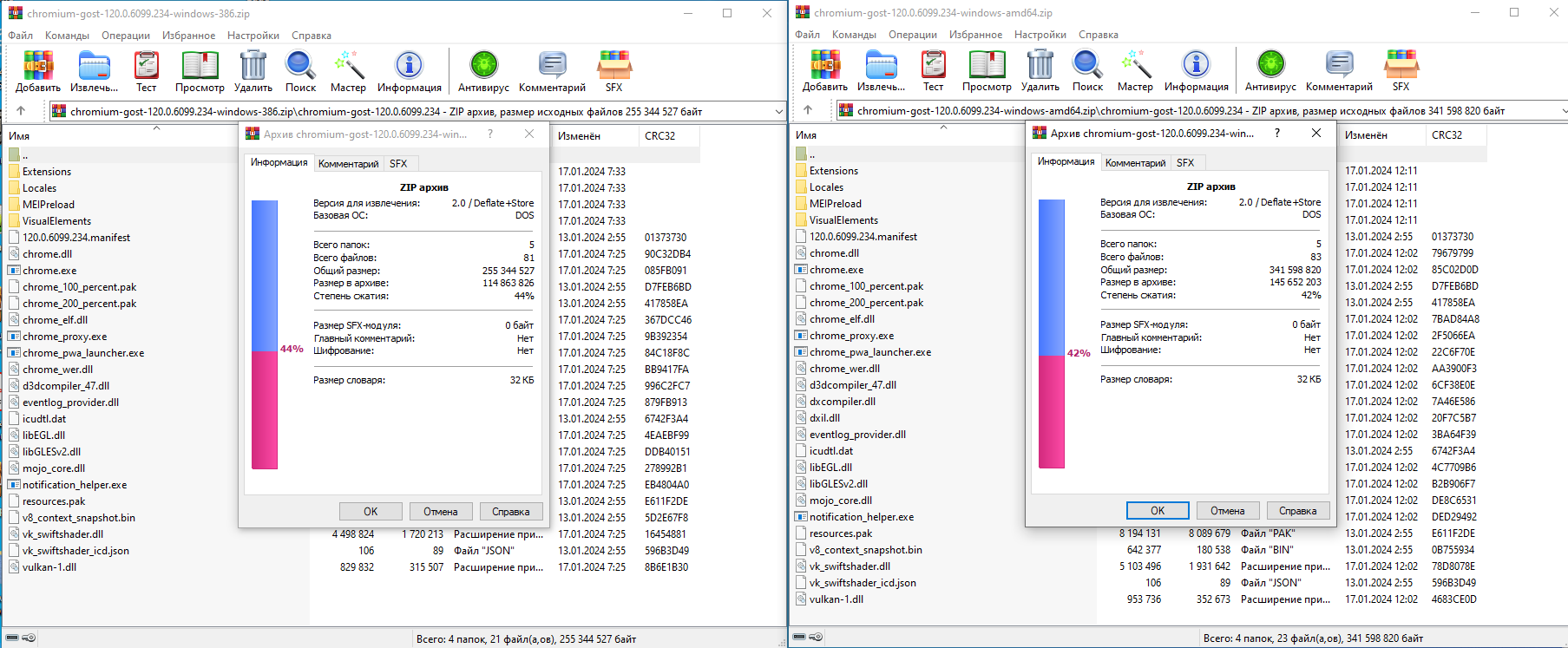Open Избранное menu in left window

click(188, 36)
